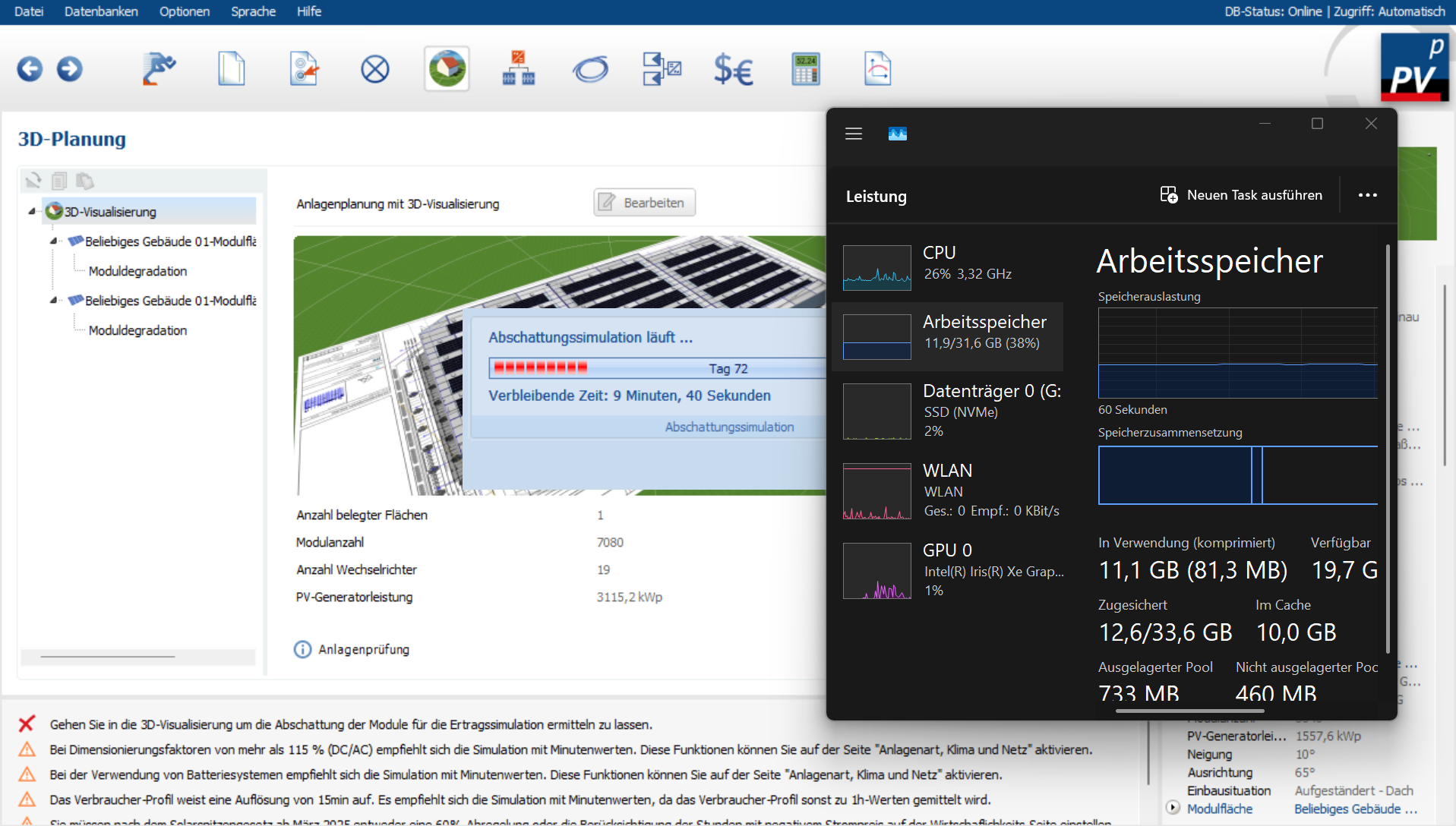Expand the Modulfläche row arrow

coord(1173,808)
